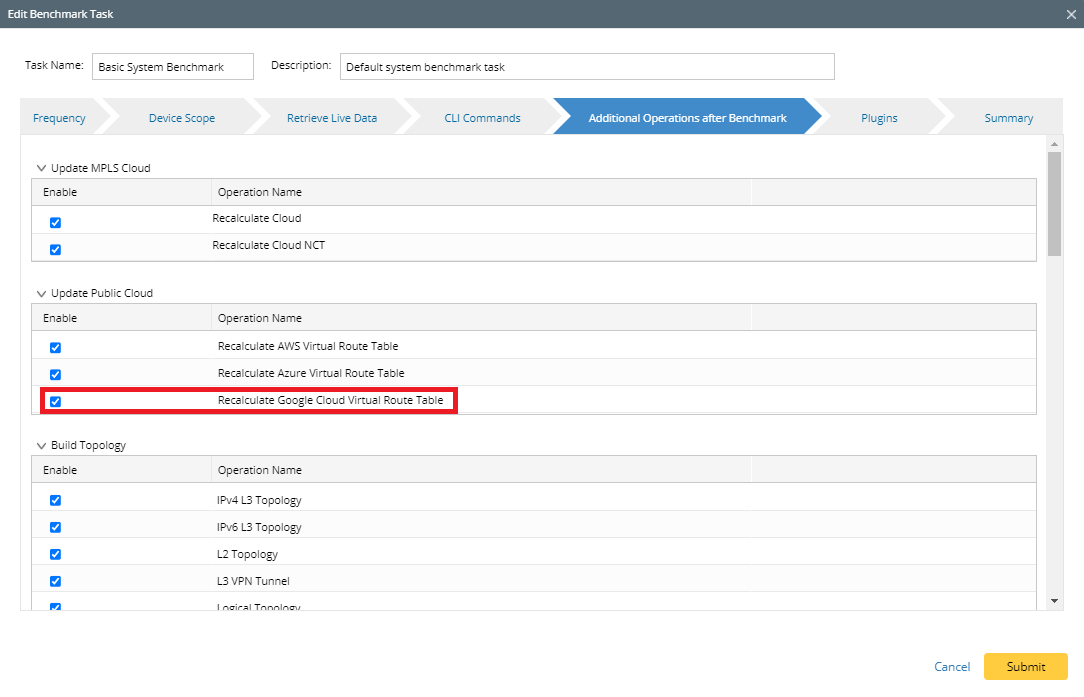This screenshot has width=1084, height=697.
Task: Click the Cancel link
Action: point(952,667)
